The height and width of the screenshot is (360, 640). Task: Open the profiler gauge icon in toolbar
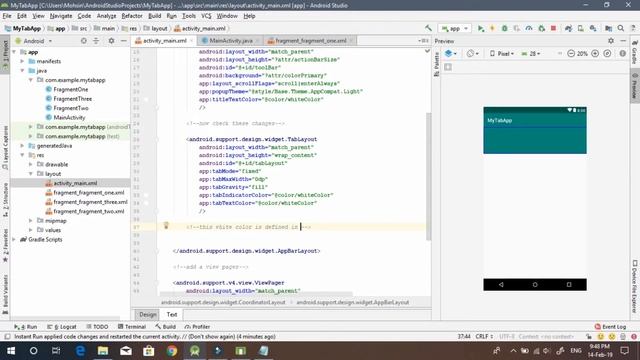click(x=529, y=28)
